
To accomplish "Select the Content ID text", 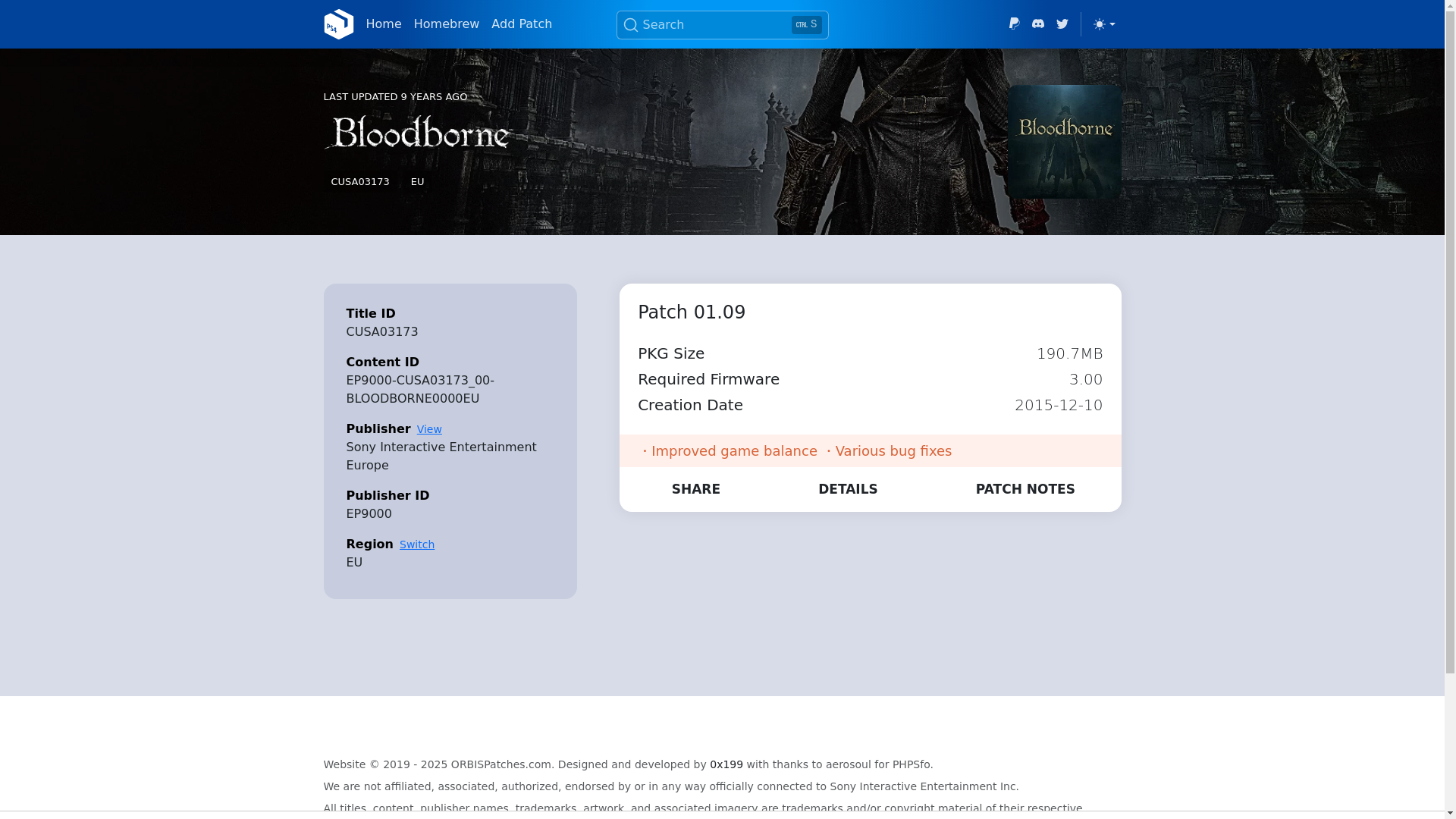I will 420,390.
